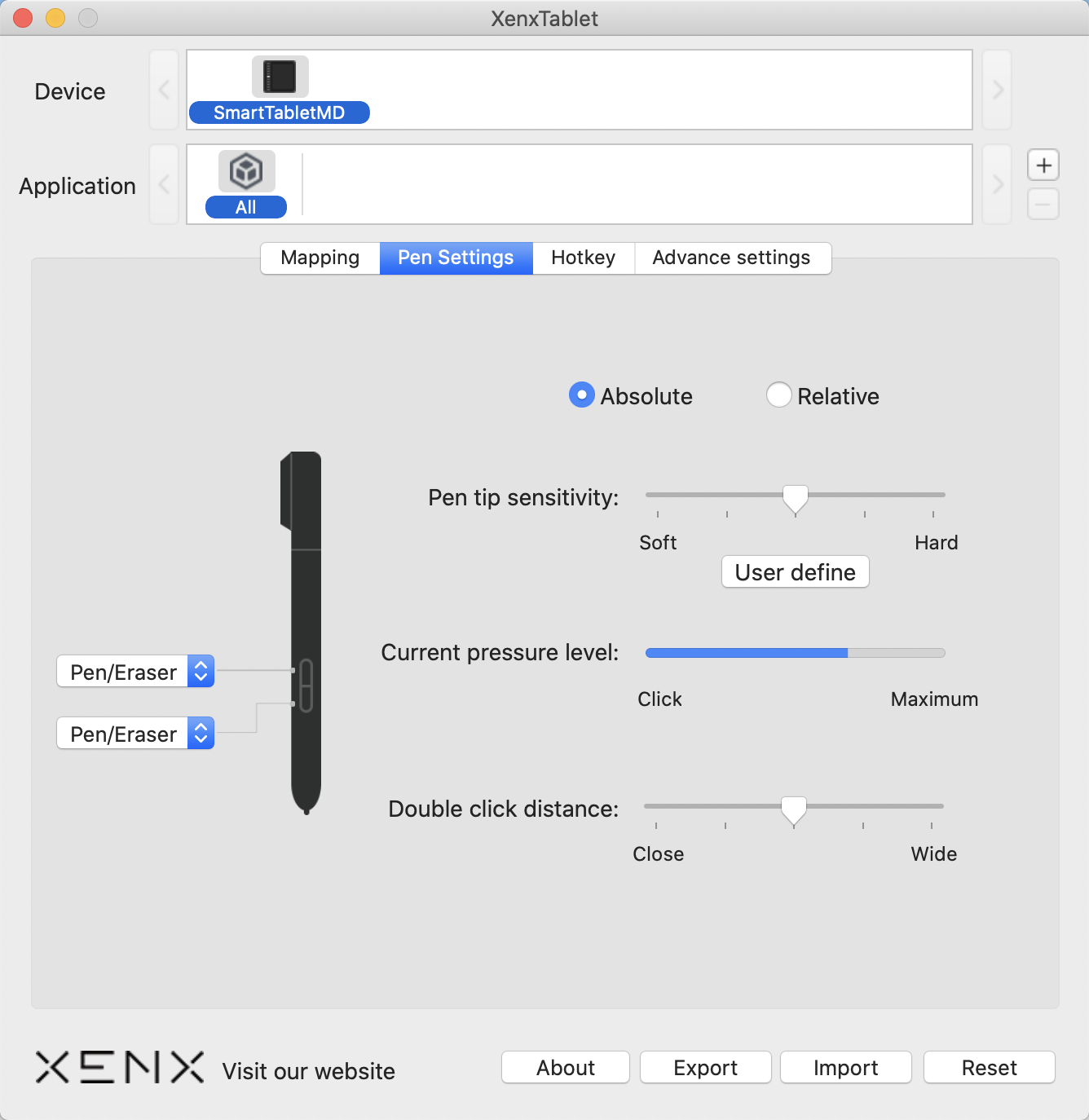Viewport: 1089px width, 1120px height.
Task: Open the Hotkey tab
Action: click(583, 258)
